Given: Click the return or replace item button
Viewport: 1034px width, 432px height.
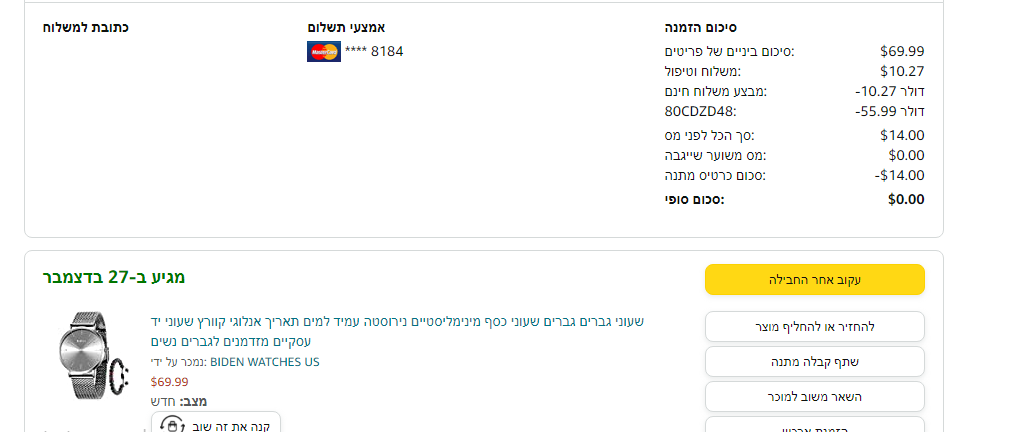Looking at the screenshot, I should 814,327.
